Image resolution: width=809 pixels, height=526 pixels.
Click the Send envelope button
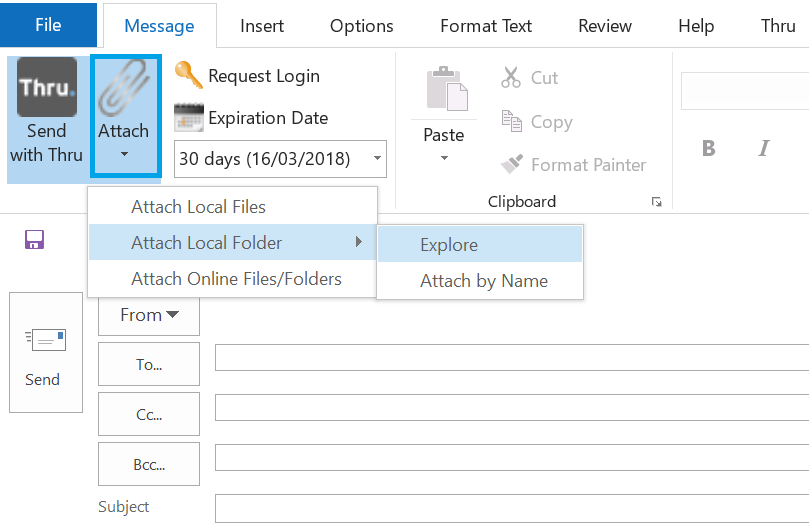tap(46, 353)
